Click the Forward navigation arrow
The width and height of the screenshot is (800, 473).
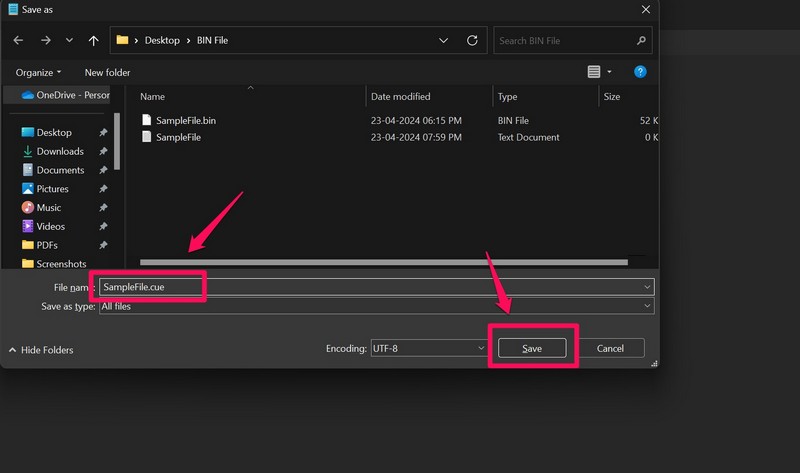tap(45, 41)
